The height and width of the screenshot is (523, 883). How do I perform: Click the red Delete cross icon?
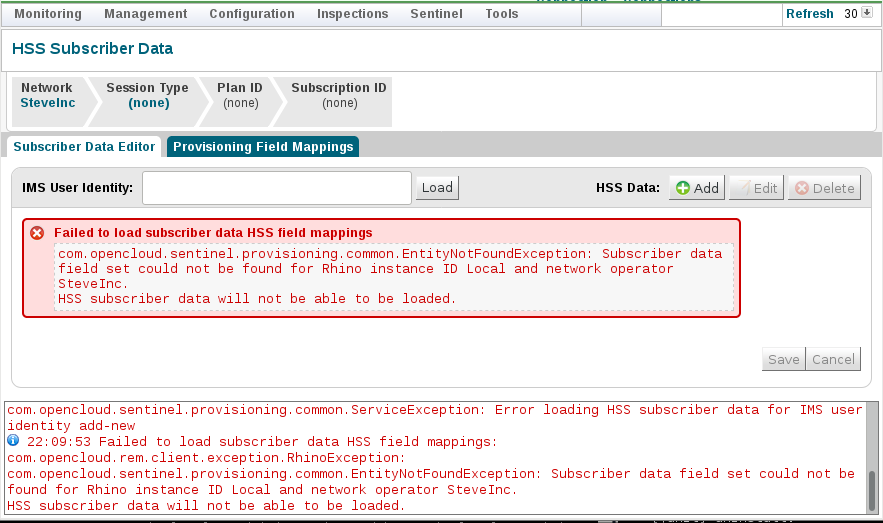[802, 188]
